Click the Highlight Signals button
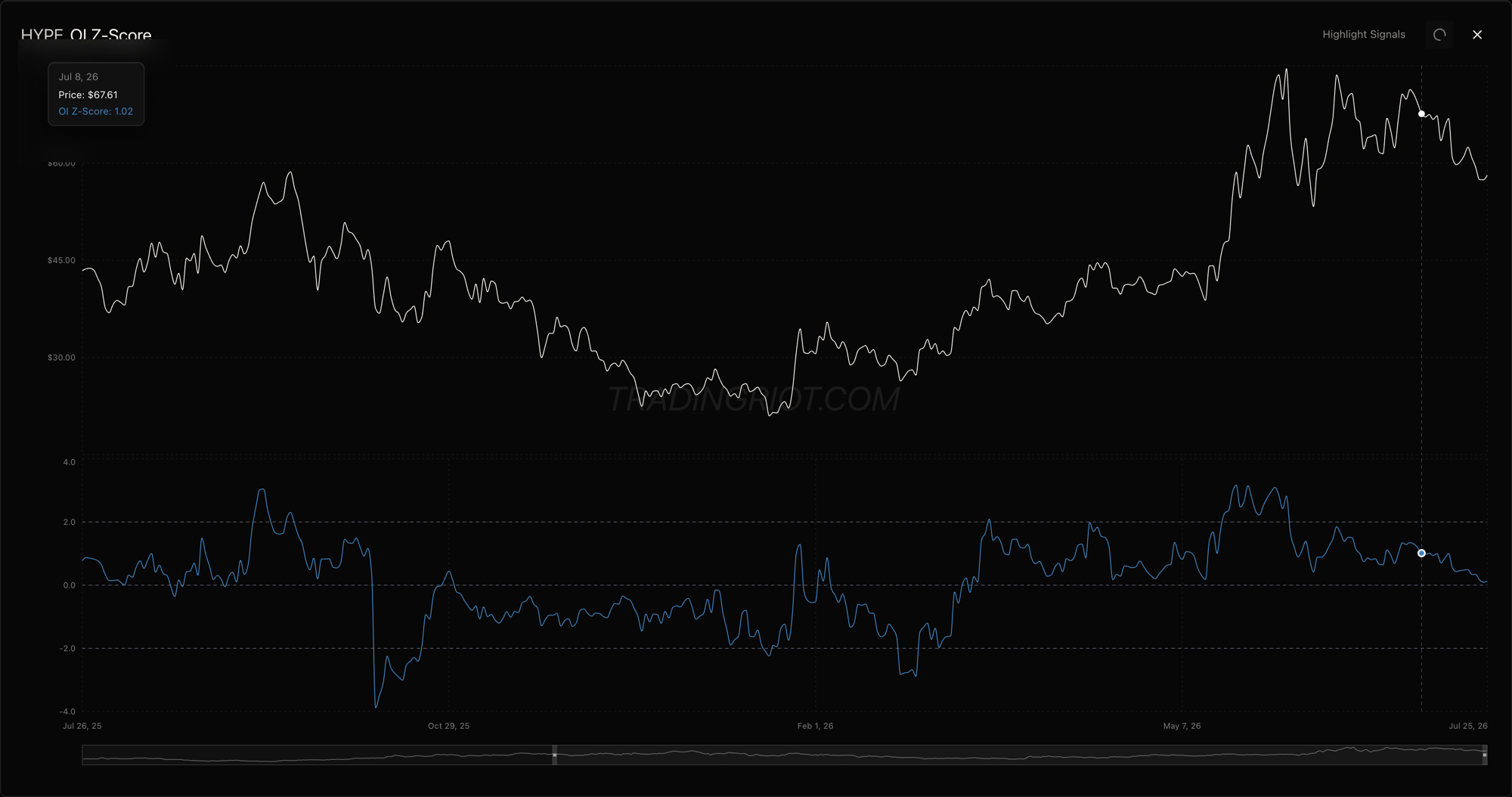This screenshot has height=797, width=1512. (1363, 35)
